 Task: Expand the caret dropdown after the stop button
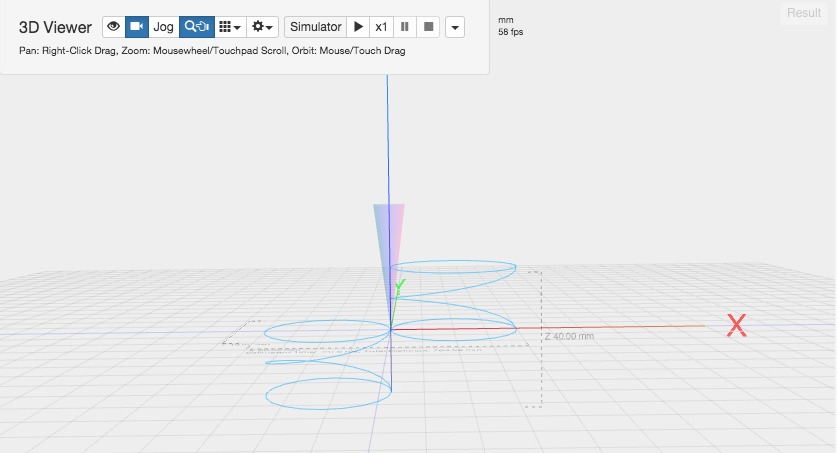pos(455,27)
